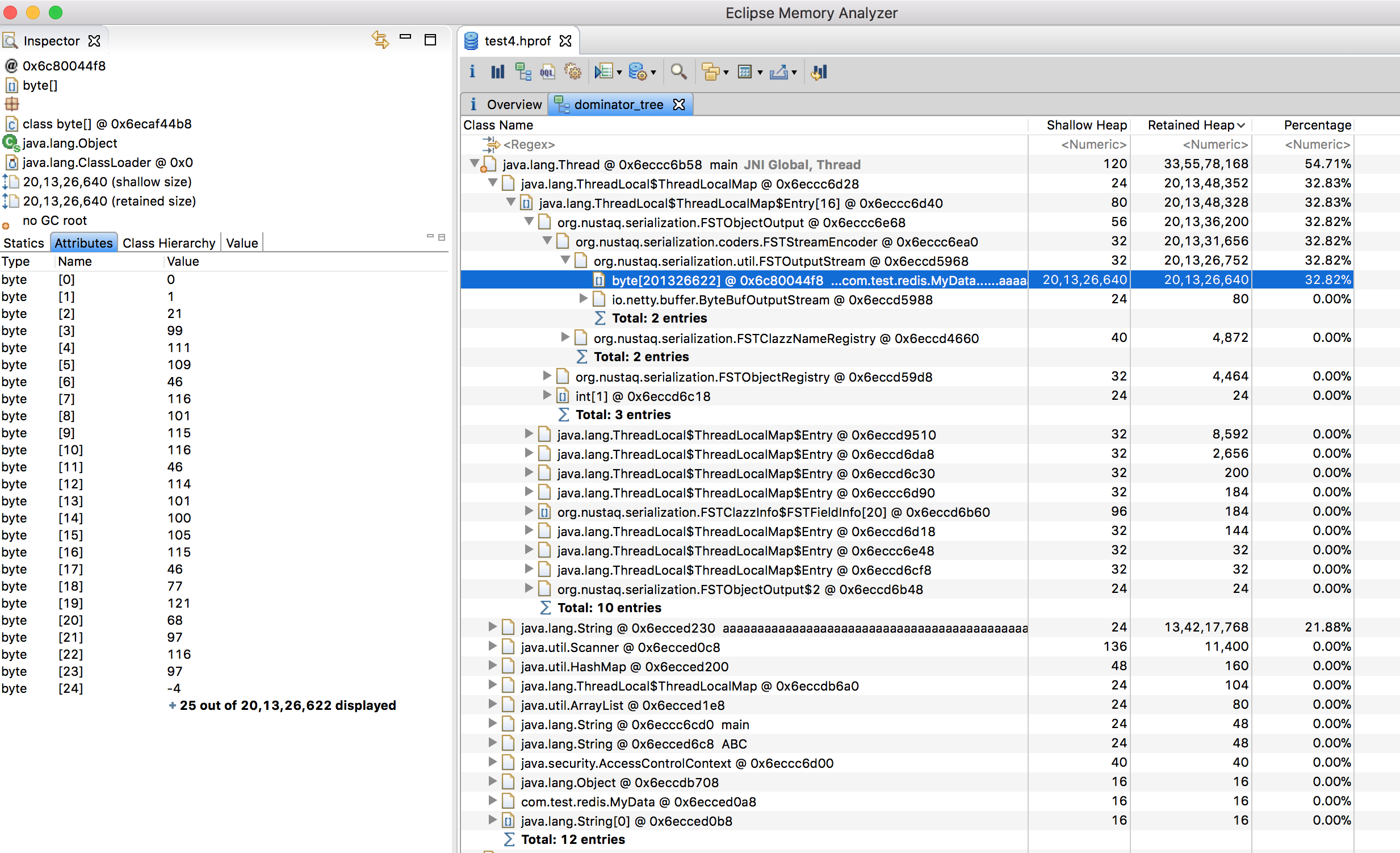Open the Dominator Tree toolbar icon
1400x853 pixels.
tap(523, 72)
